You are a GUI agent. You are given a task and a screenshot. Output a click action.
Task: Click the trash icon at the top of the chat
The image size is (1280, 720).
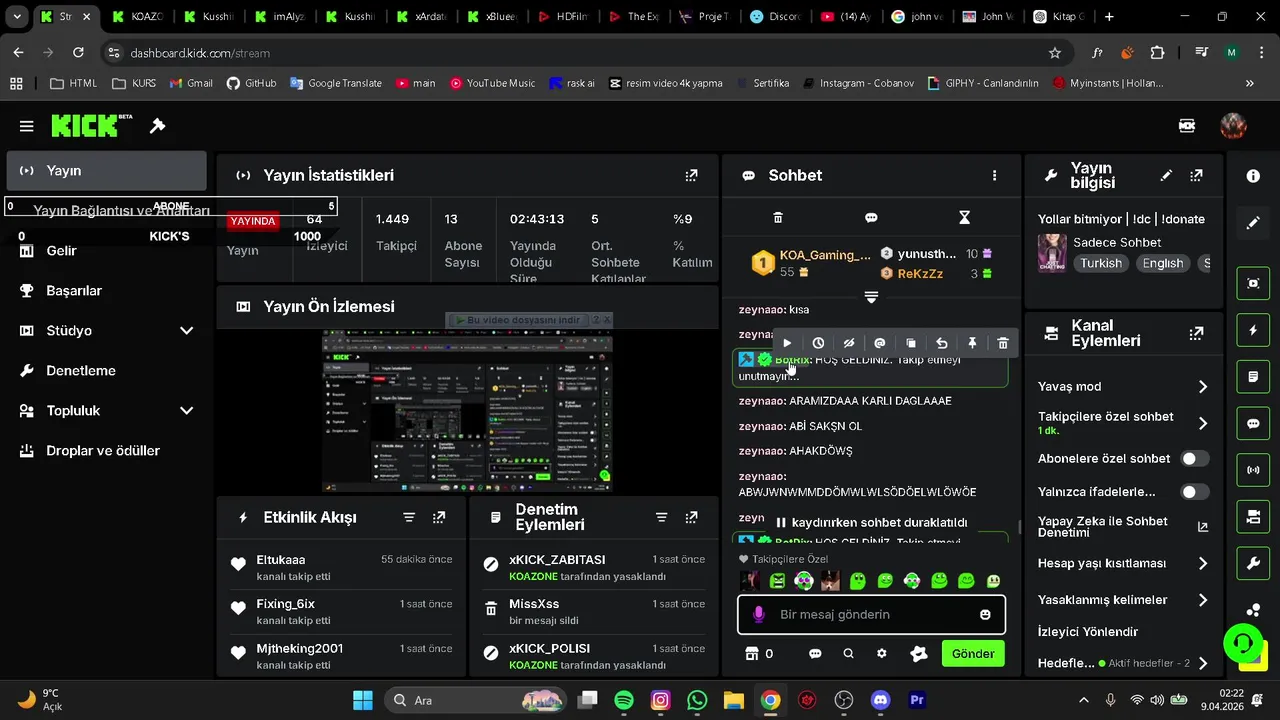(778, 217)
